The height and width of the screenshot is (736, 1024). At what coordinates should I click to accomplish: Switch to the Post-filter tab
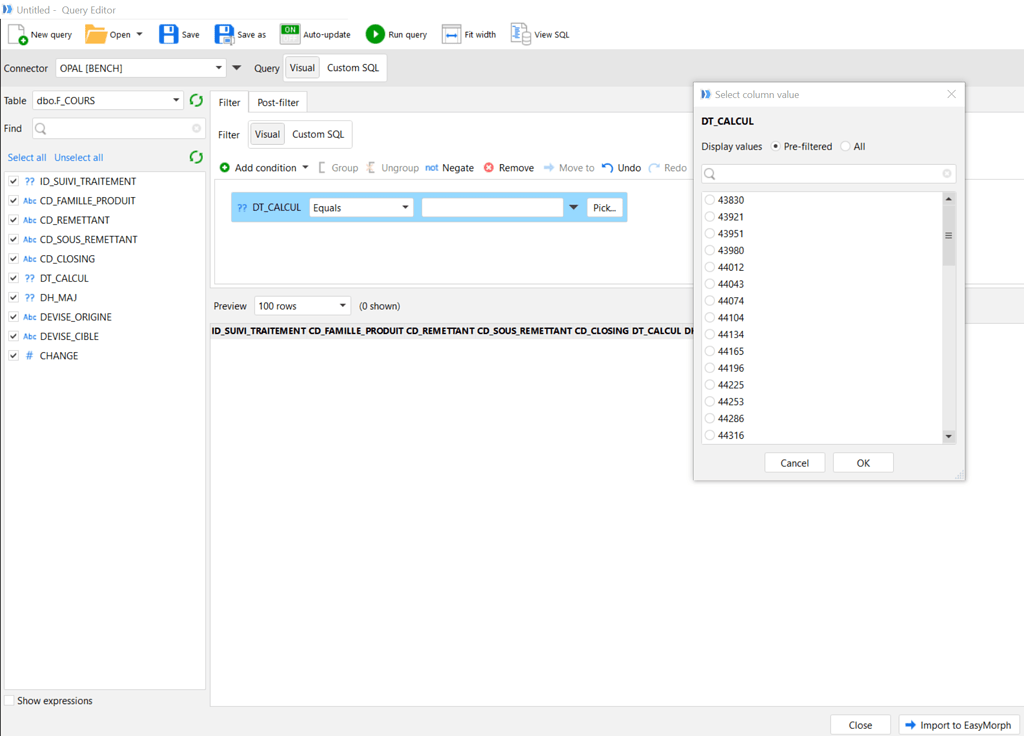[277, 101]
